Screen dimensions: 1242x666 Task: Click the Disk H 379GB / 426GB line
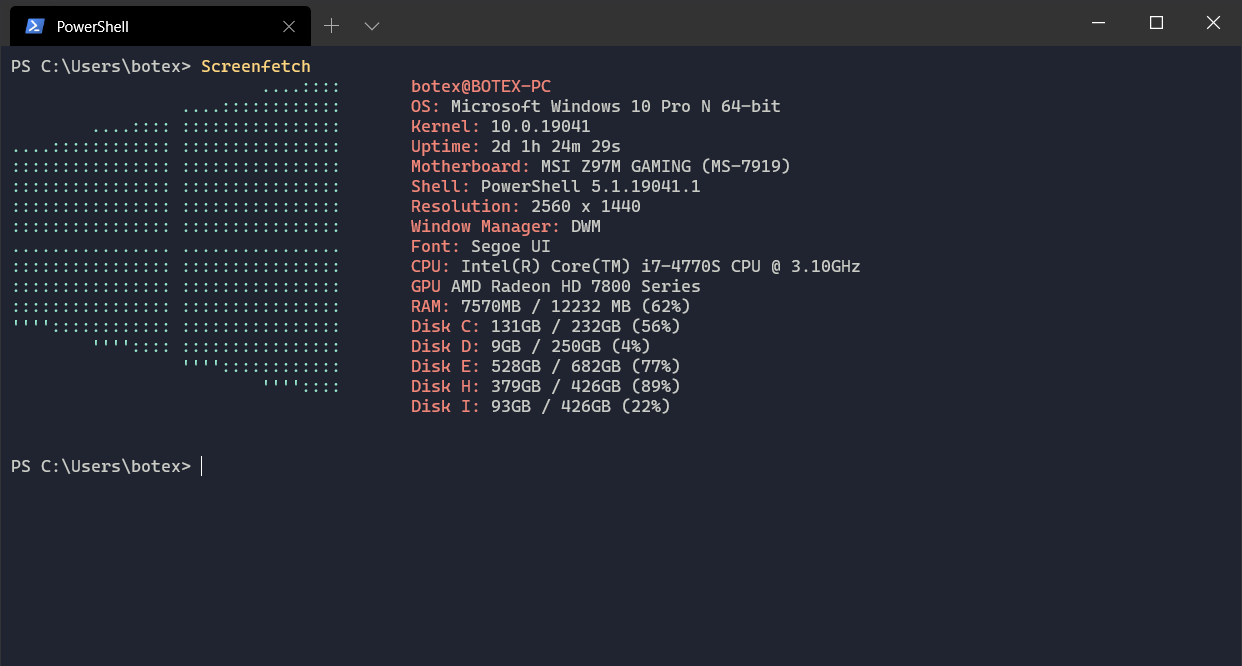coord(546,387)
